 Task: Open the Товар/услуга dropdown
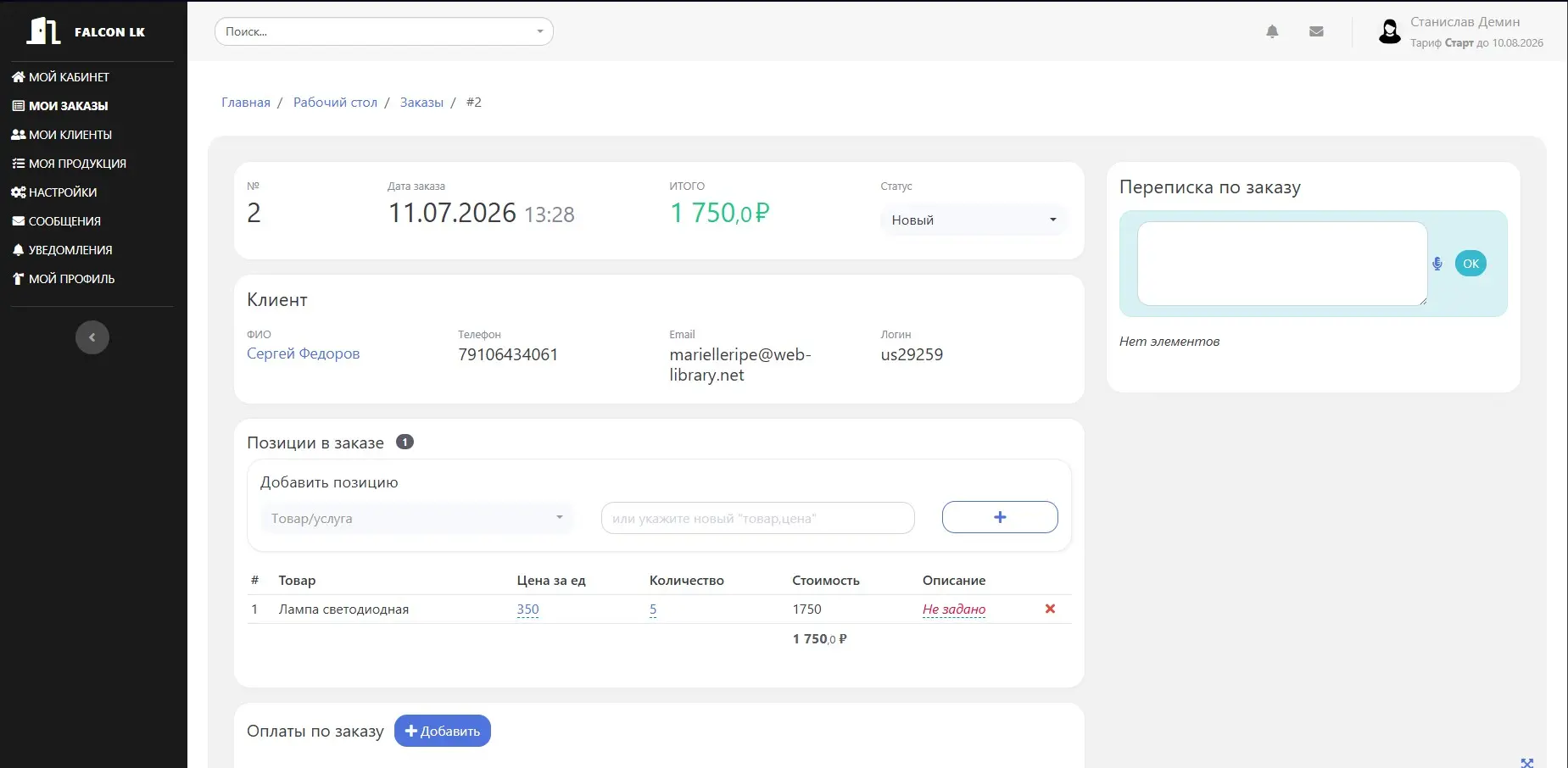click(417, 518)
